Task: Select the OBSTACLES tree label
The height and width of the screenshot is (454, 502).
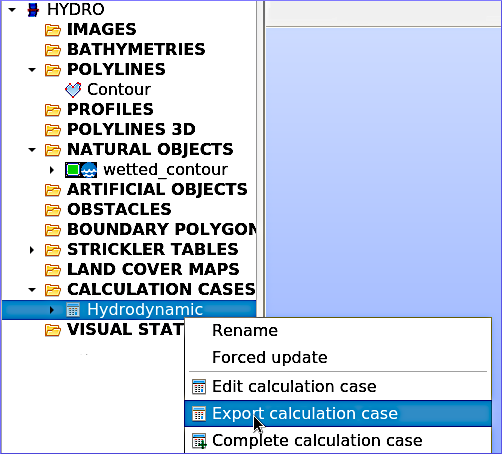Action: [x=119, y=210]
